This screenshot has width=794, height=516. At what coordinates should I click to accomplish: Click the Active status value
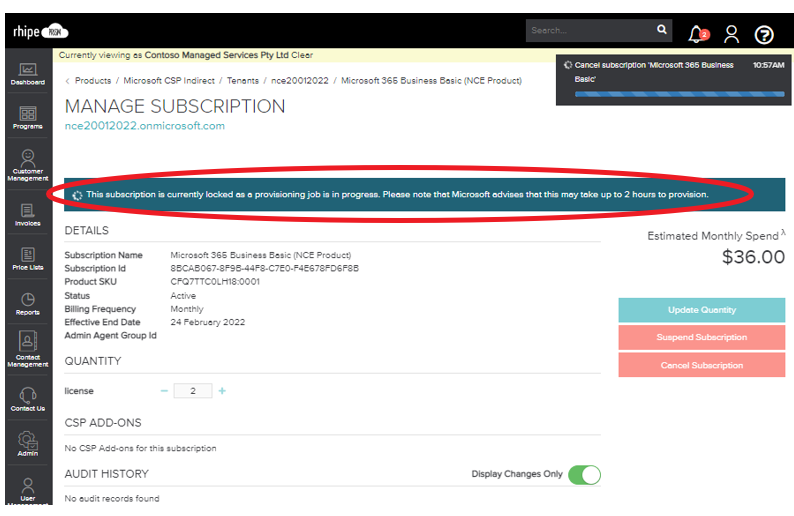click(x=183, y=296)
